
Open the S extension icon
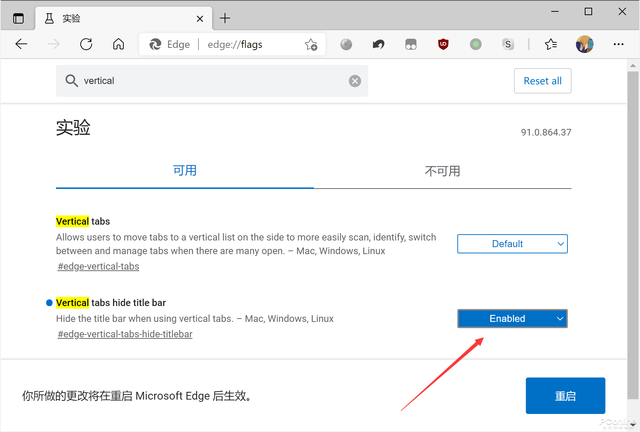(508, 44)
